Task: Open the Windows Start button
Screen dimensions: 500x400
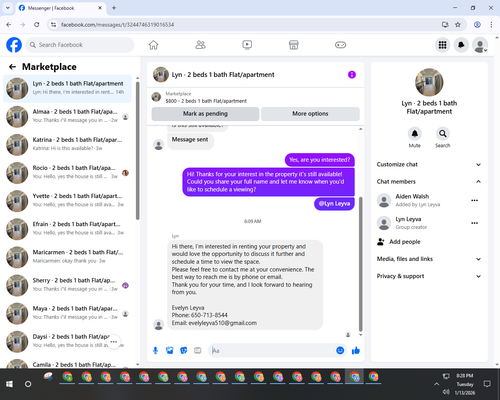Action: (x=9, y=384)
